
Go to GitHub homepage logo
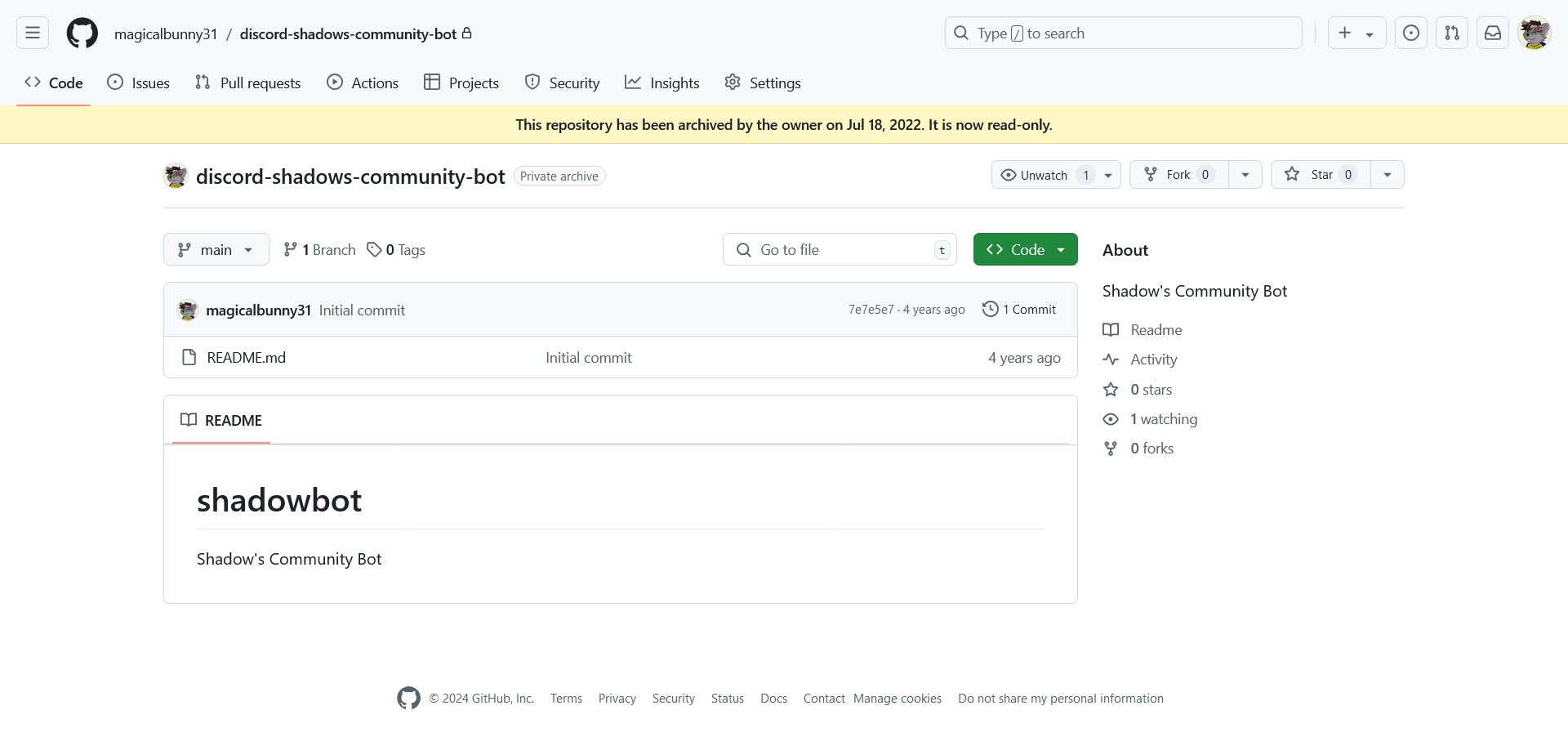pos(82,34)
